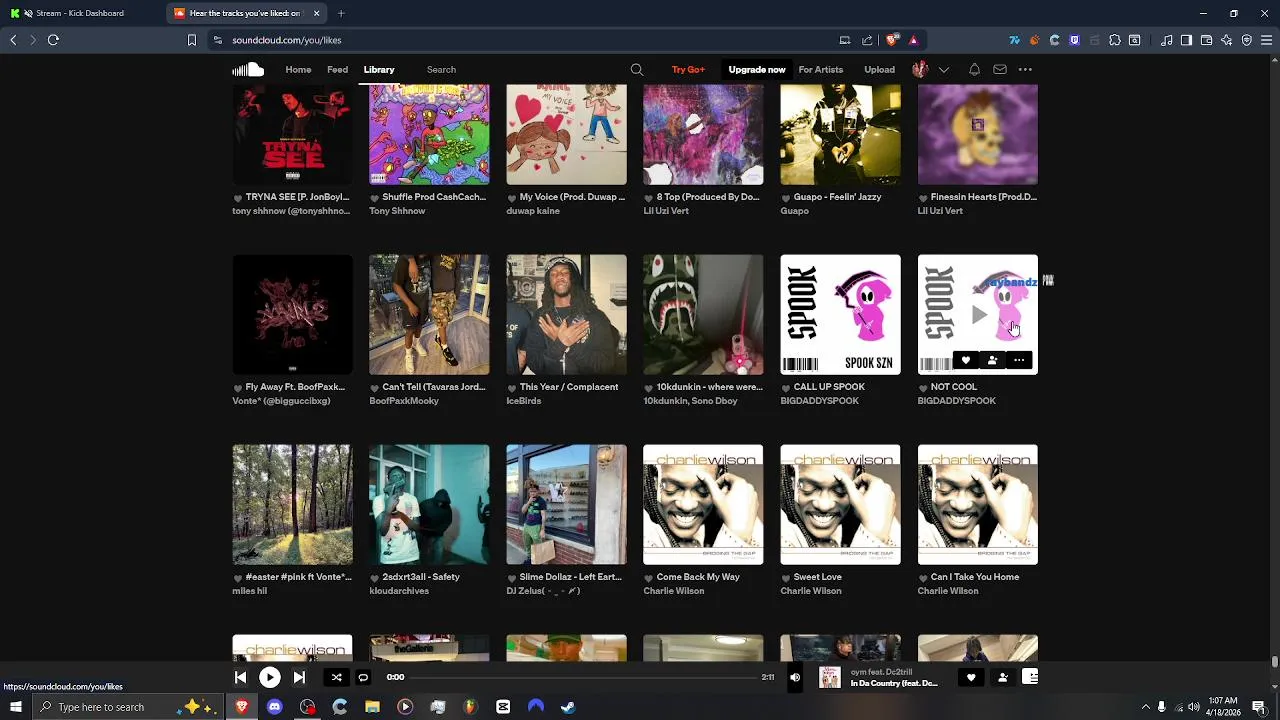Skip to the next track
The height and width of the screenshot is (720, 1280).
(299, 677)
